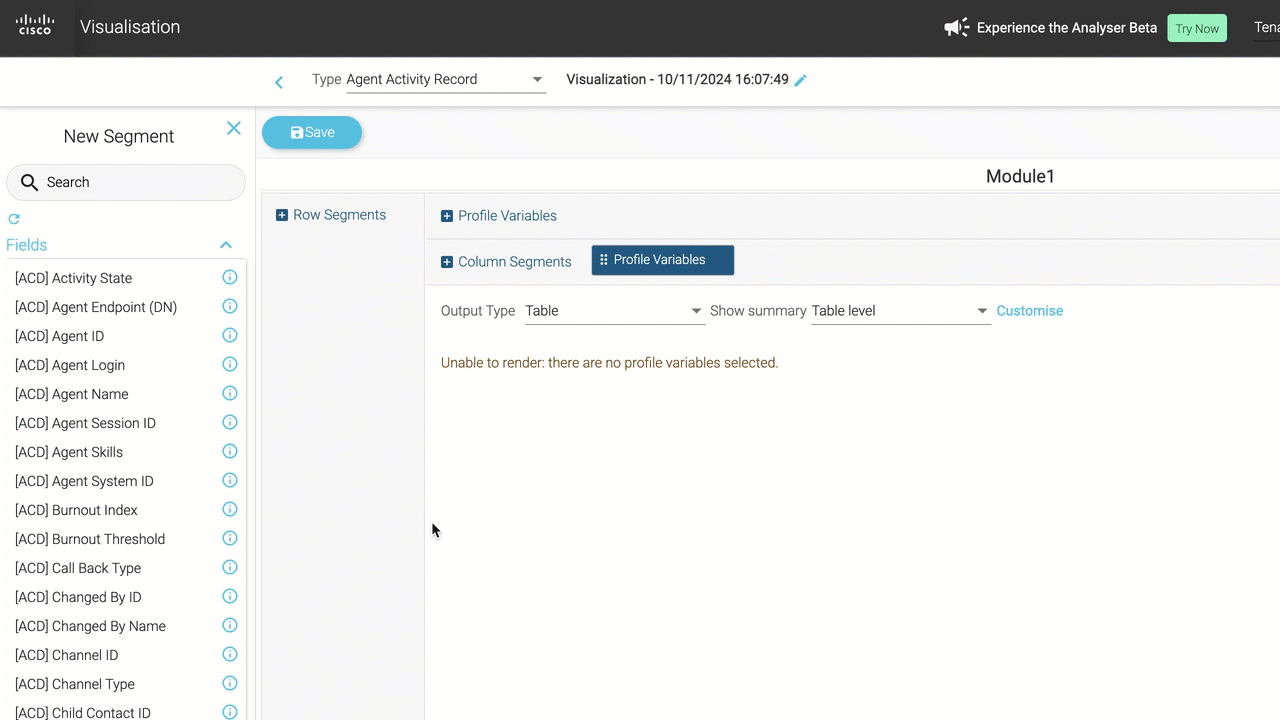This screenshot has height=720, width=1280.
Task: Click info icon next to Channel Type
Action: coord(229,684)
